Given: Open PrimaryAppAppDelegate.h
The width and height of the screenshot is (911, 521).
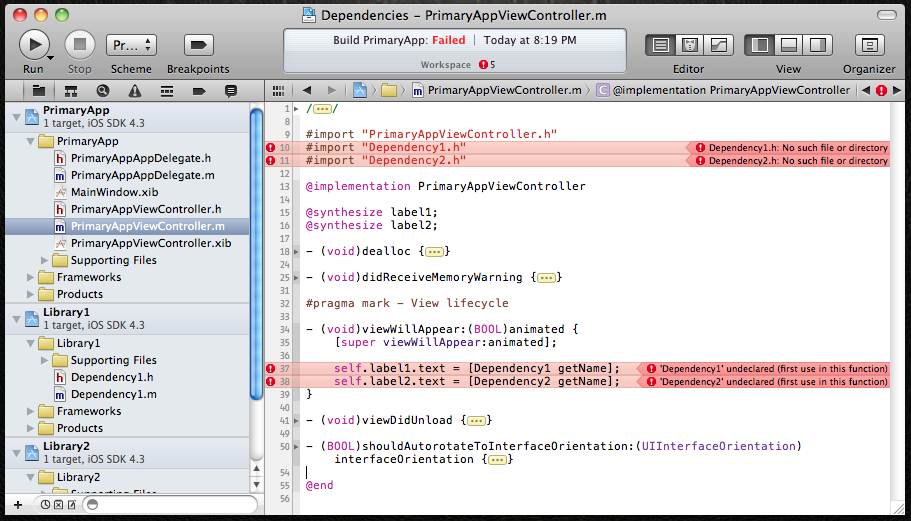Looking at the screenshot, I should [x=141, y=158].
